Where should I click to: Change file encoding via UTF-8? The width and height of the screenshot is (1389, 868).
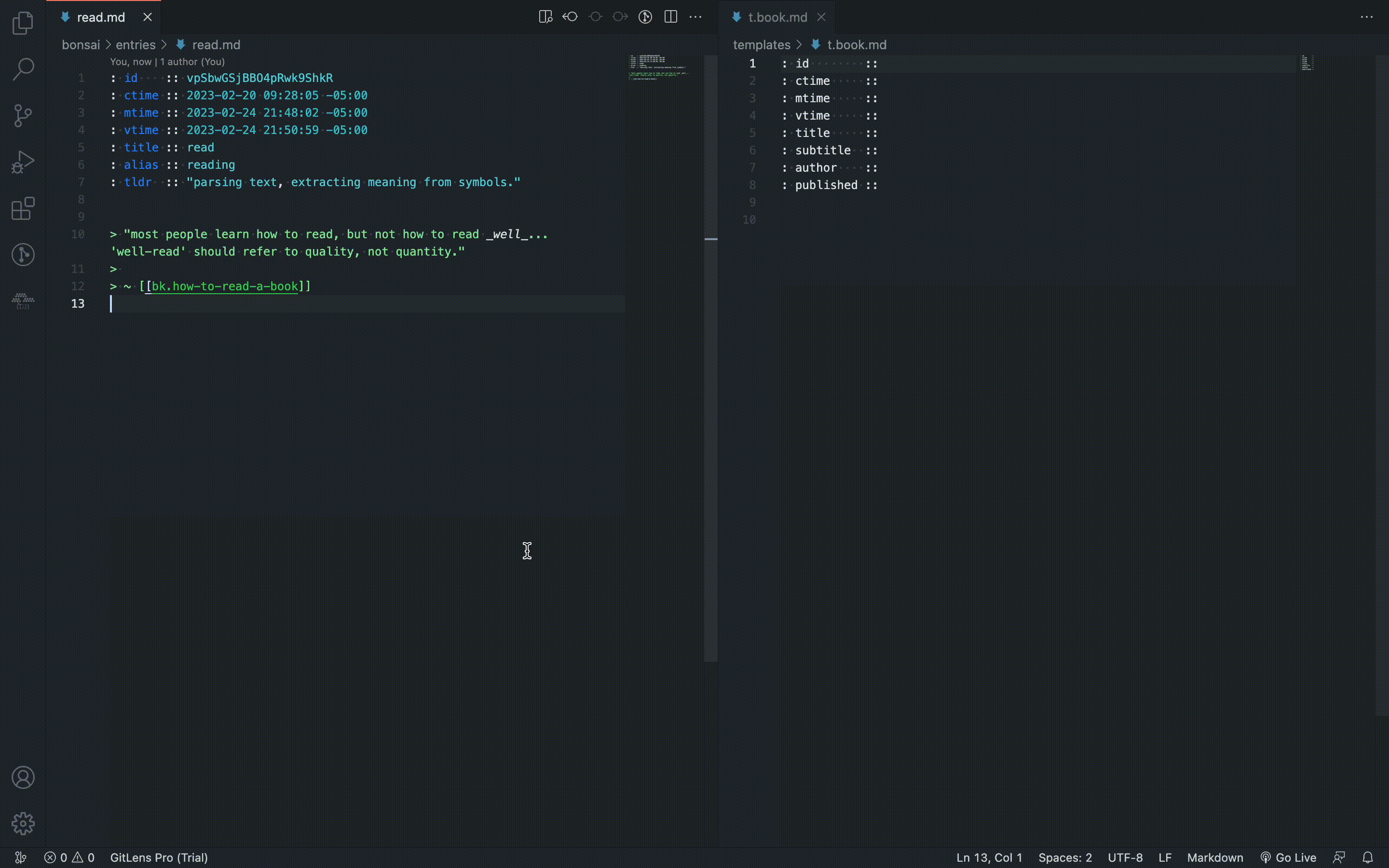click(1125, 858)
